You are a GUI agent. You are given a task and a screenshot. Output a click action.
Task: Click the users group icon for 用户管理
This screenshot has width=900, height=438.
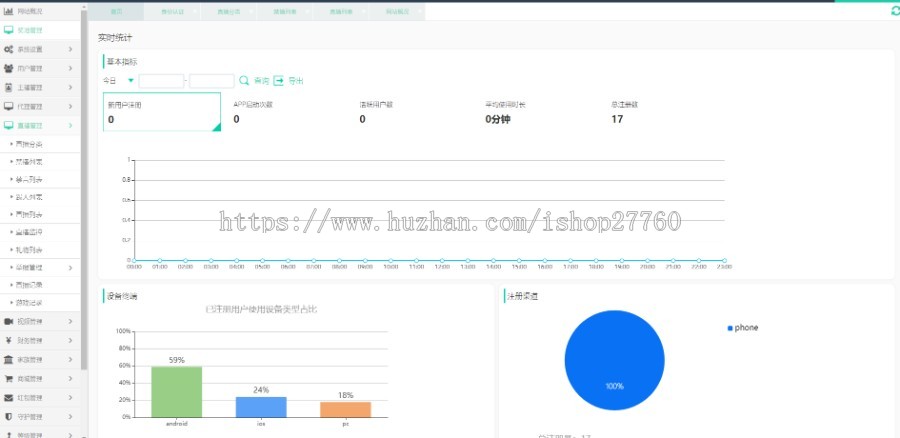click(8, 68)
